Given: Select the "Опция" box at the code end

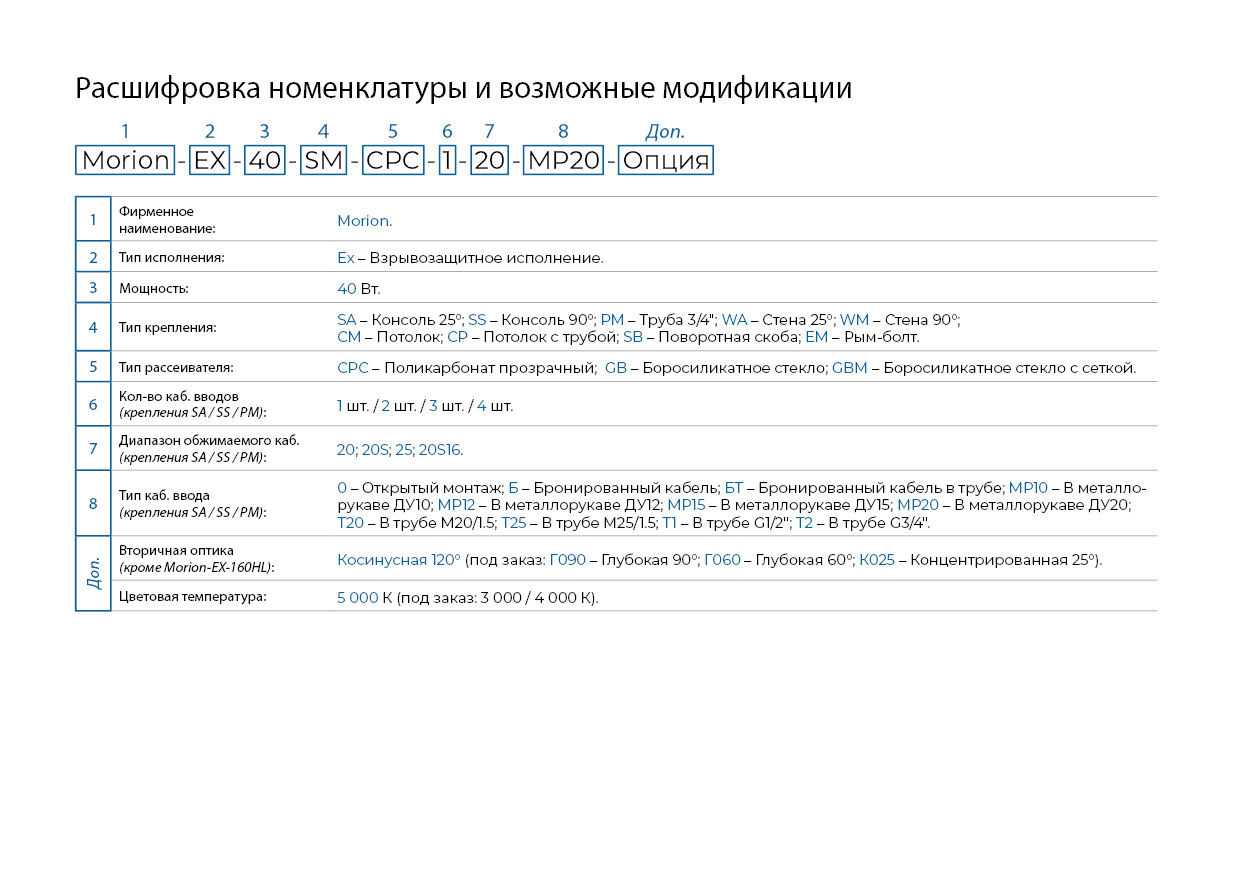Looking at the screenshot, I should click(x=665, y=160).
